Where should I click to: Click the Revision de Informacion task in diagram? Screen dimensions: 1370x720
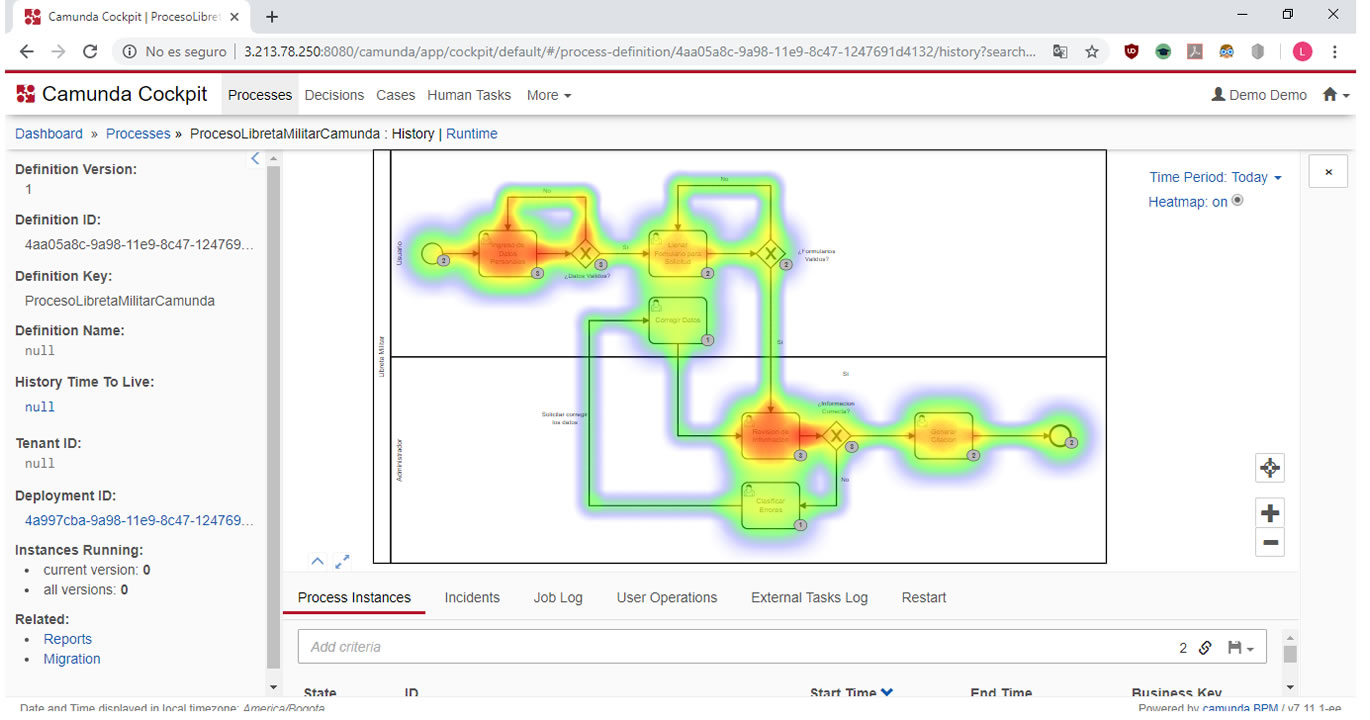[x=770, y=436]
